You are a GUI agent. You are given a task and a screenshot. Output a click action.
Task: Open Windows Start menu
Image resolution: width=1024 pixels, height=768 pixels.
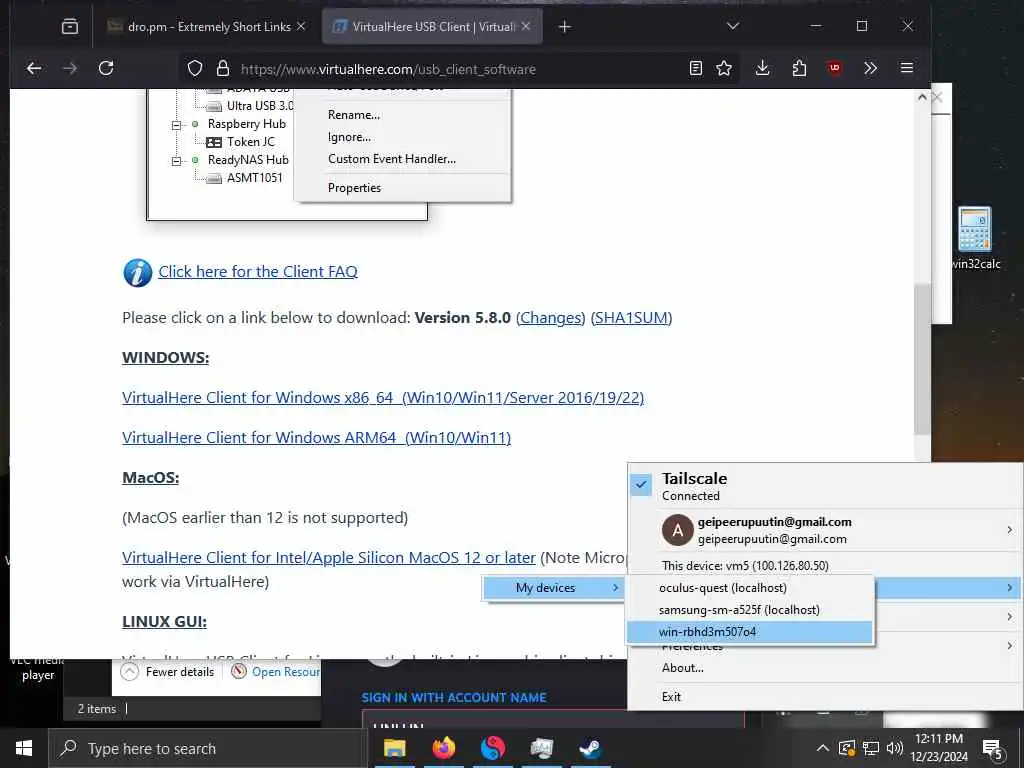tap(24, 748)
